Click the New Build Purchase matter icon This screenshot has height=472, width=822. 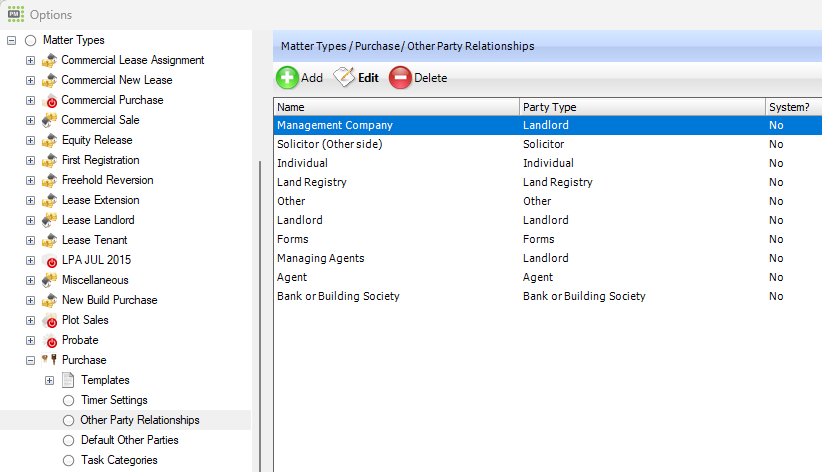point(49,300)
